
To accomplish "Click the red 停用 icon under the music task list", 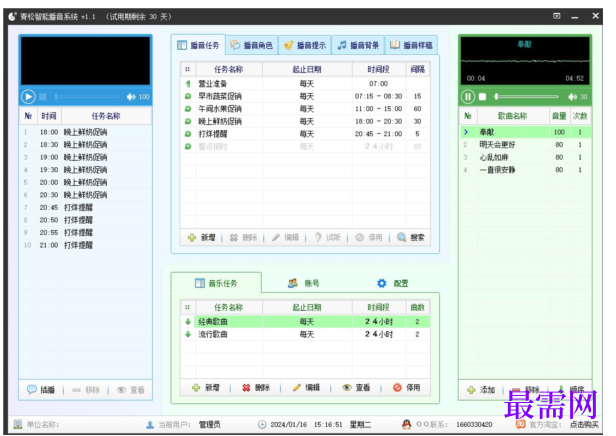I will point(398,387).
